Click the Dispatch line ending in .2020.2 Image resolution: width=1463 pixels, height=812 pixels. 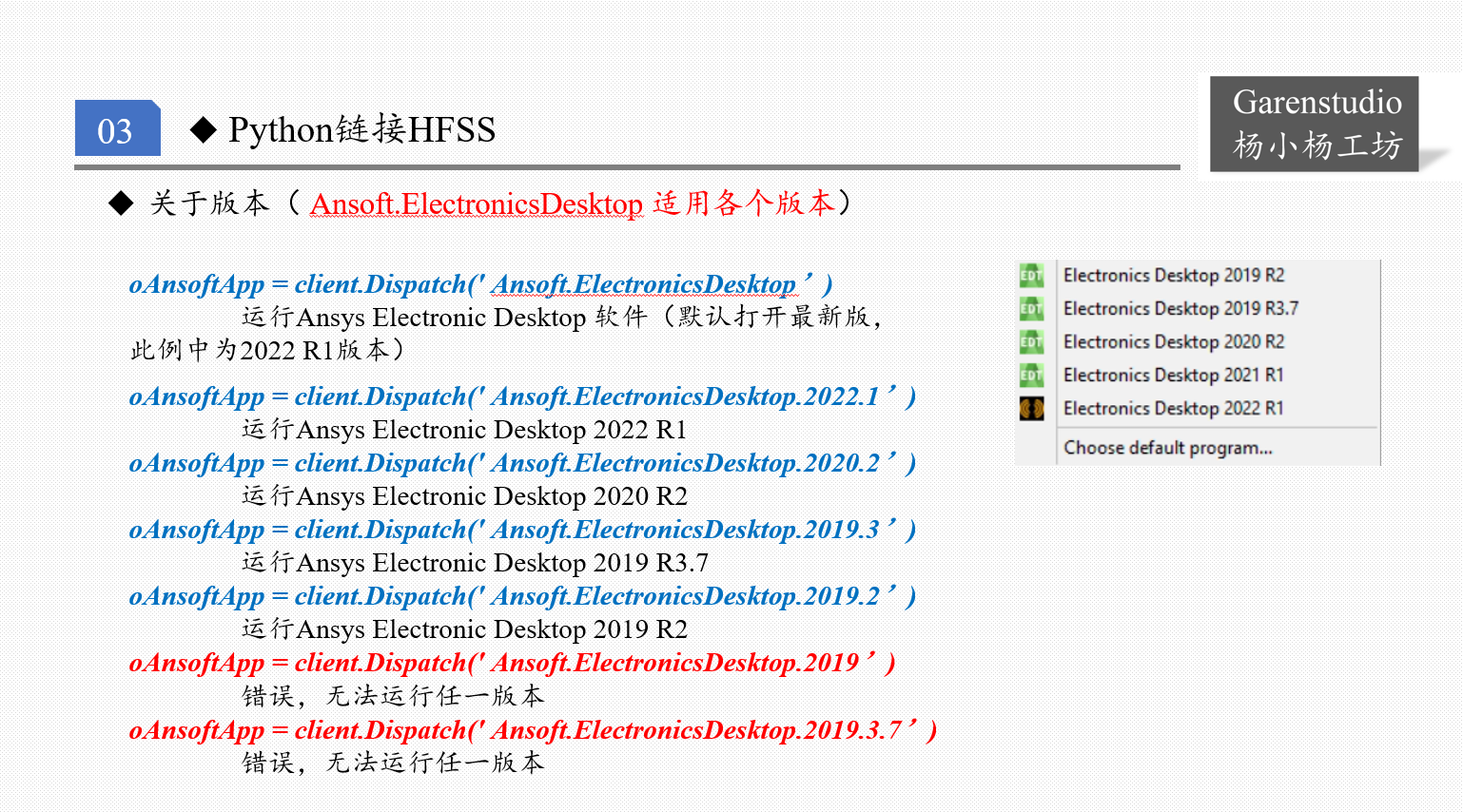522,463
